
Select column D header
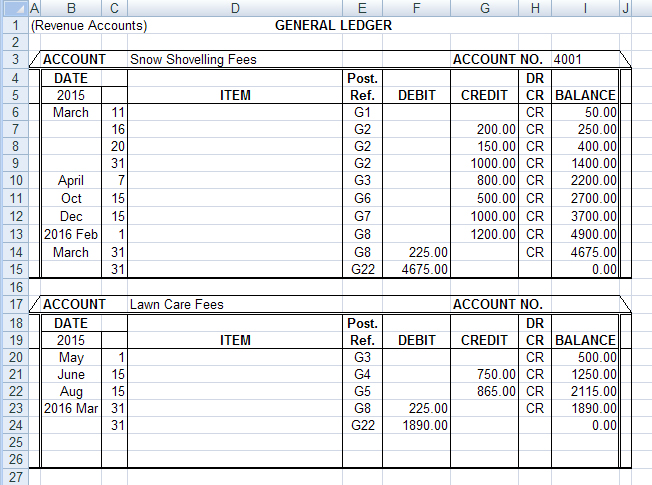[235, 8]
